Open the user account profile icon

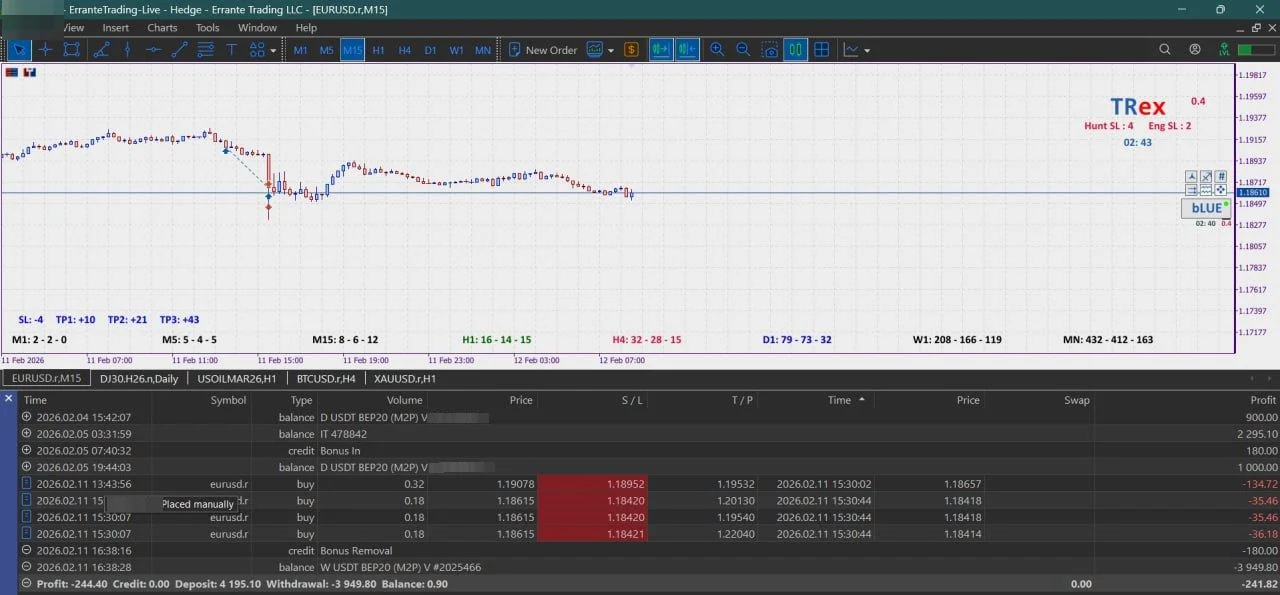[1195, 50]
